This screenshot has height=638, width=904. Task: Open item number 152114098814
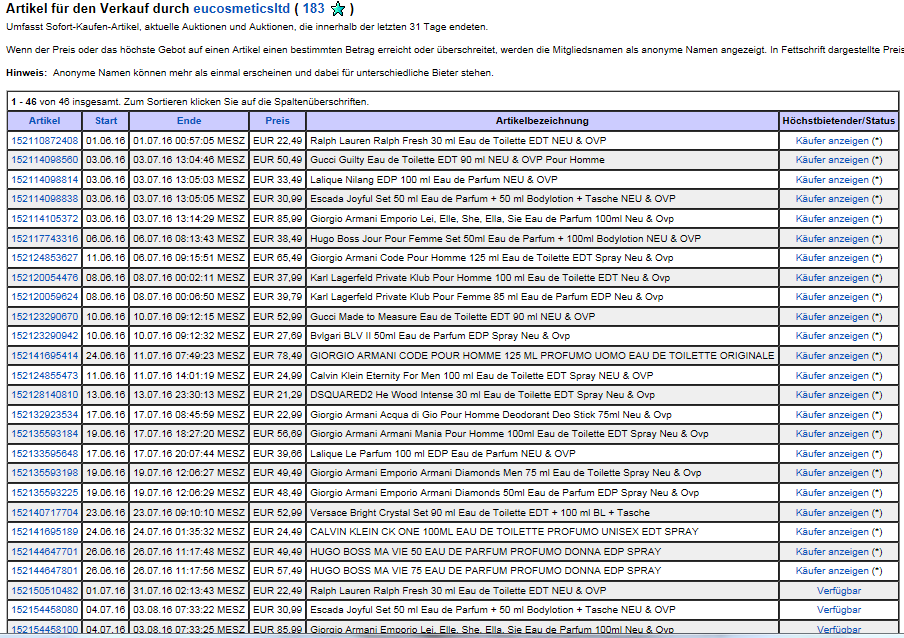tap(45, 180)
